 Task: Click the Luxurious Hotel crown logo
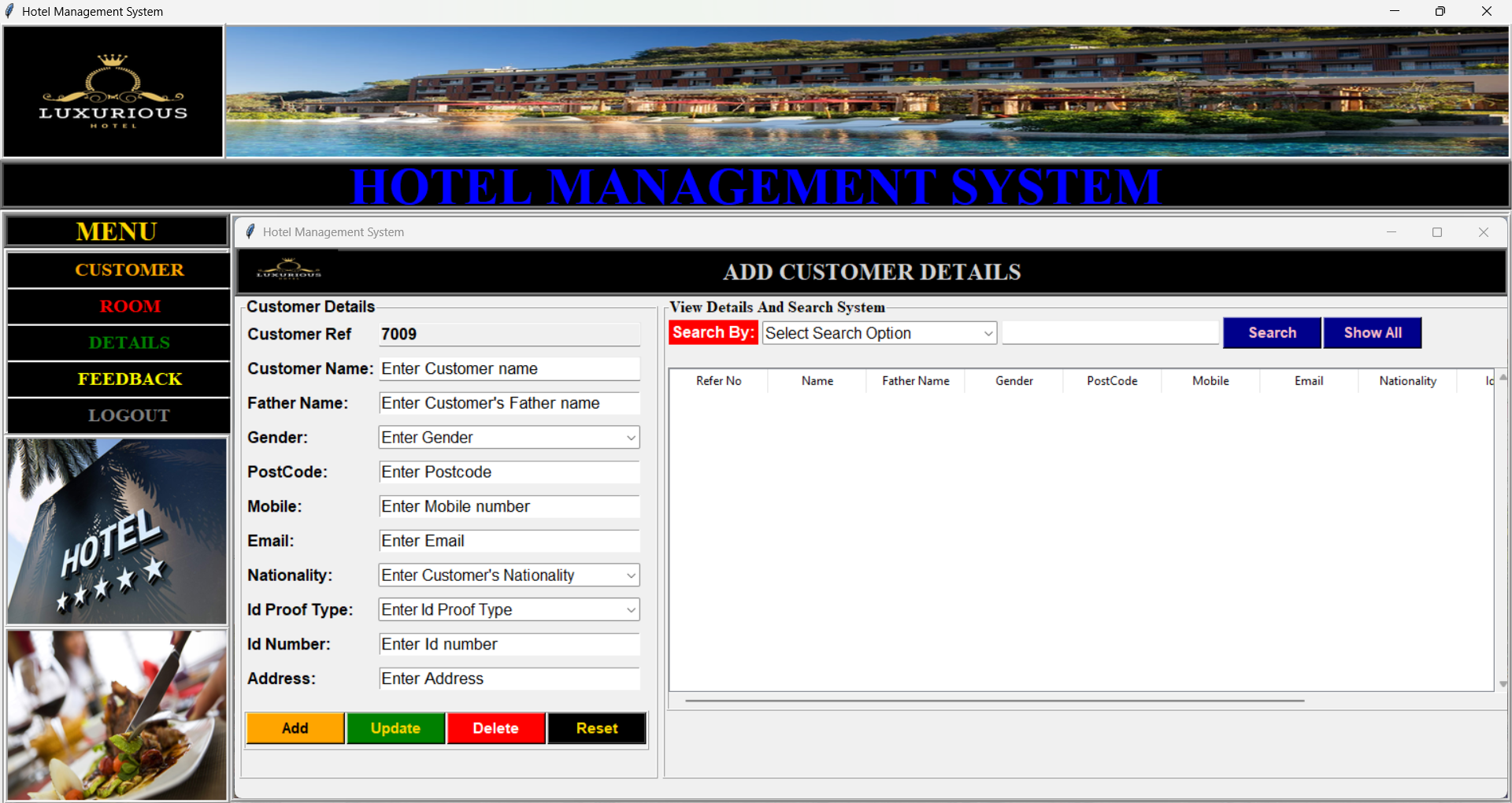(113, 91)
